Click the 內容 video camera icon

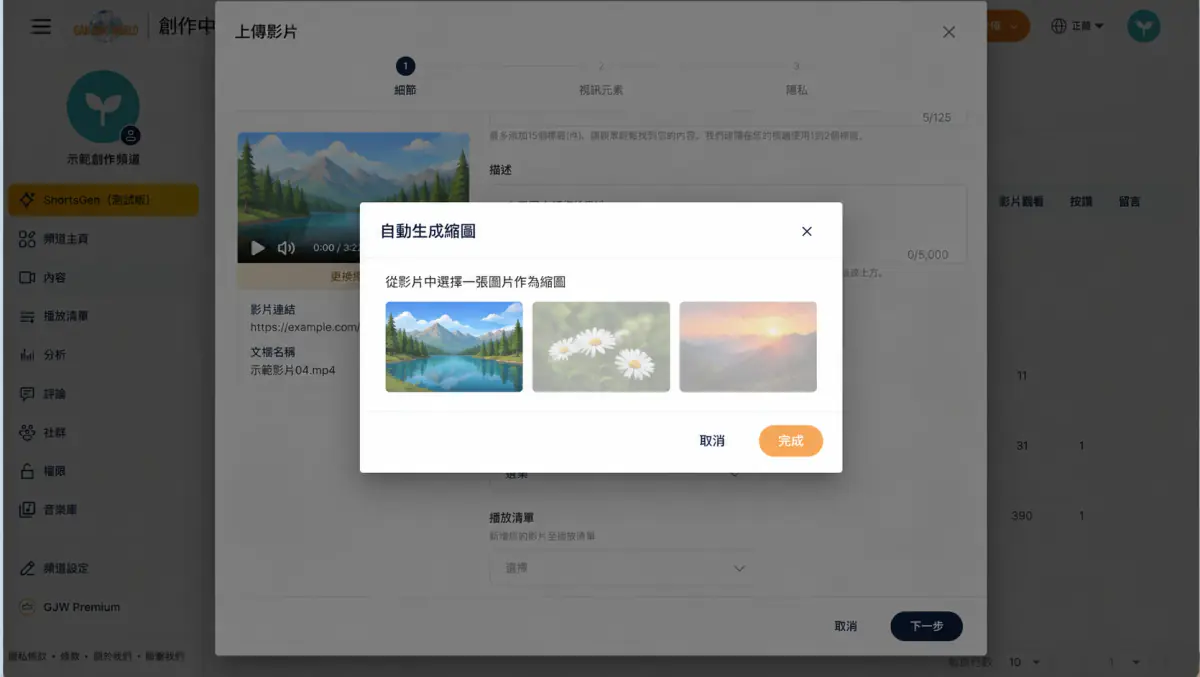(x=28, y=278)
